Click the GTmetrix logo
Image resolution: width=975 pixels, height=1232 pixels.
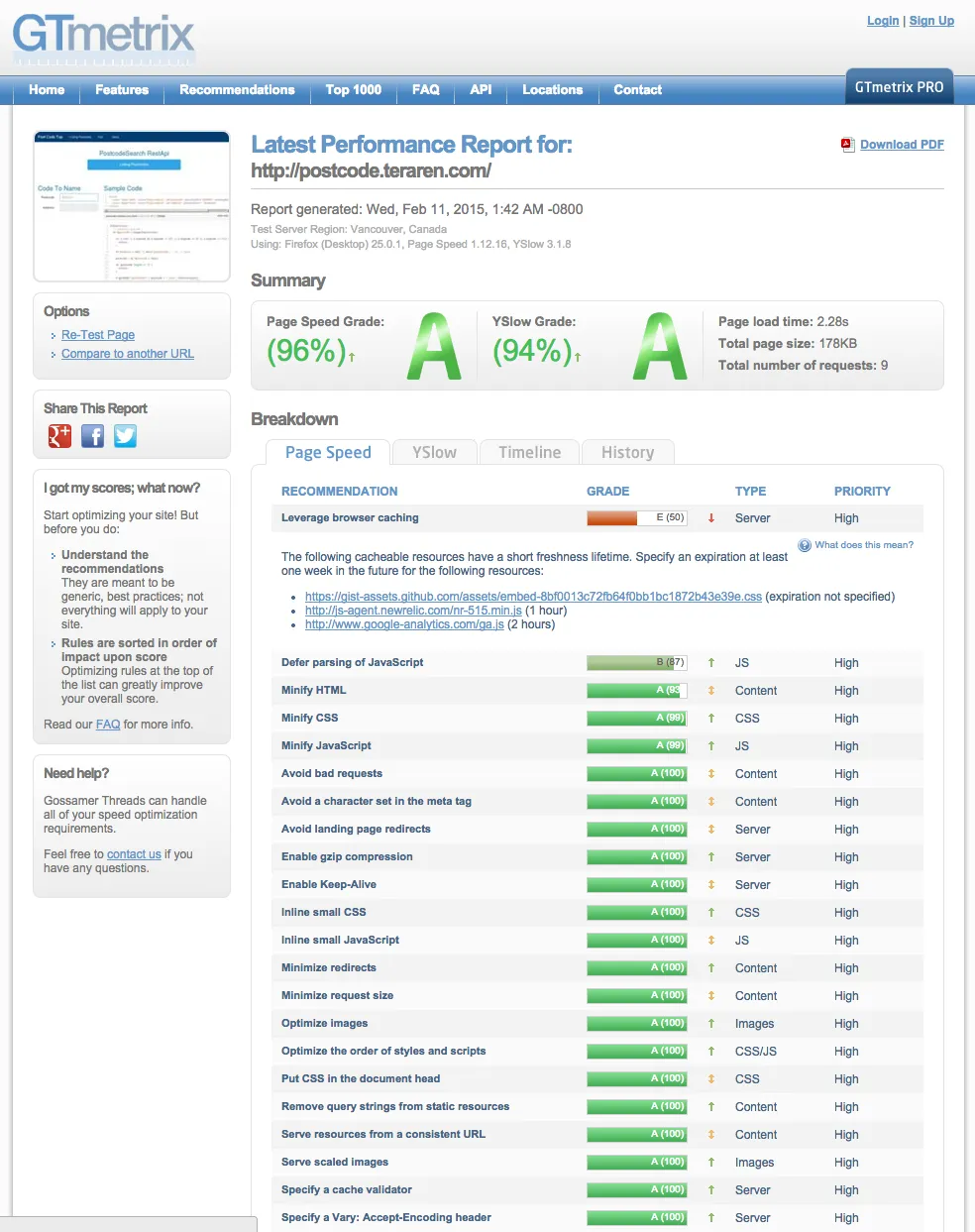[x=104, y=37]
